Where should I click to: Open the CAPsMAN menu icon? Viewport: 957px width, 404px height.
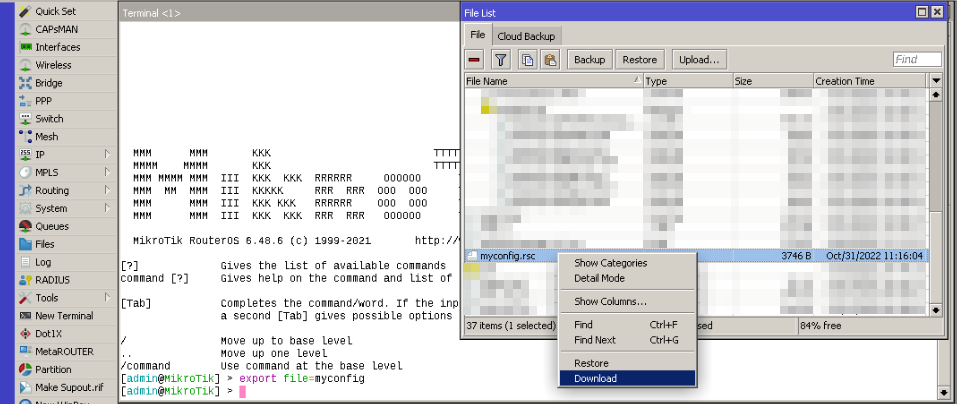[x=26, y=29]
